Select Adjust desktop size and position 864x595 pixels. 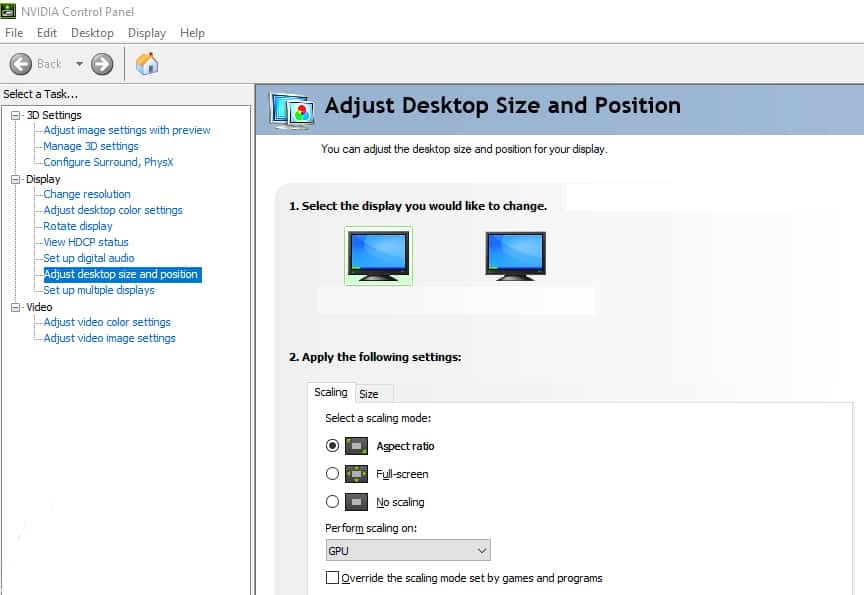tap(122, 274)
